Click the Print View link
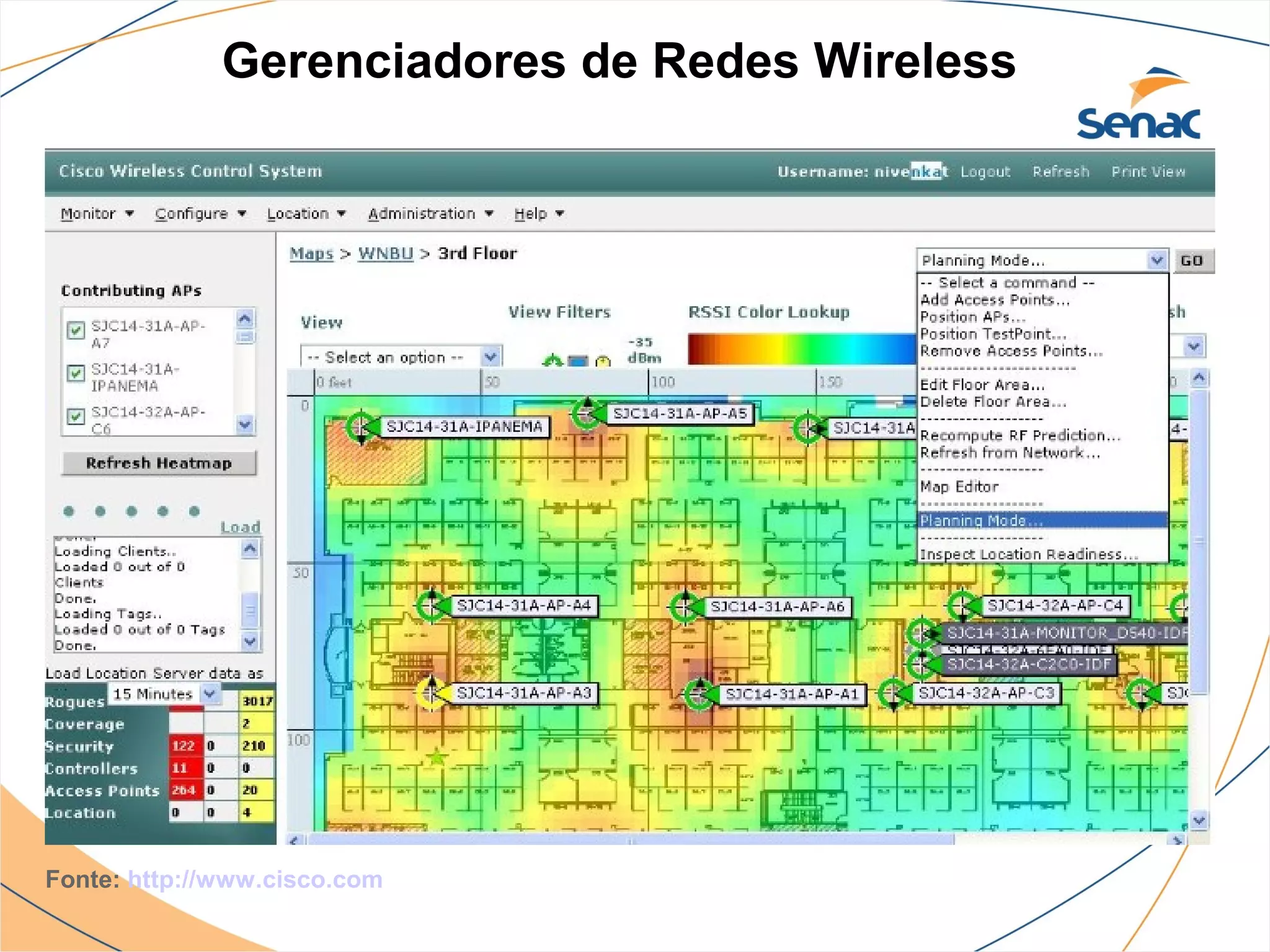 click(x=1148, y=172)
